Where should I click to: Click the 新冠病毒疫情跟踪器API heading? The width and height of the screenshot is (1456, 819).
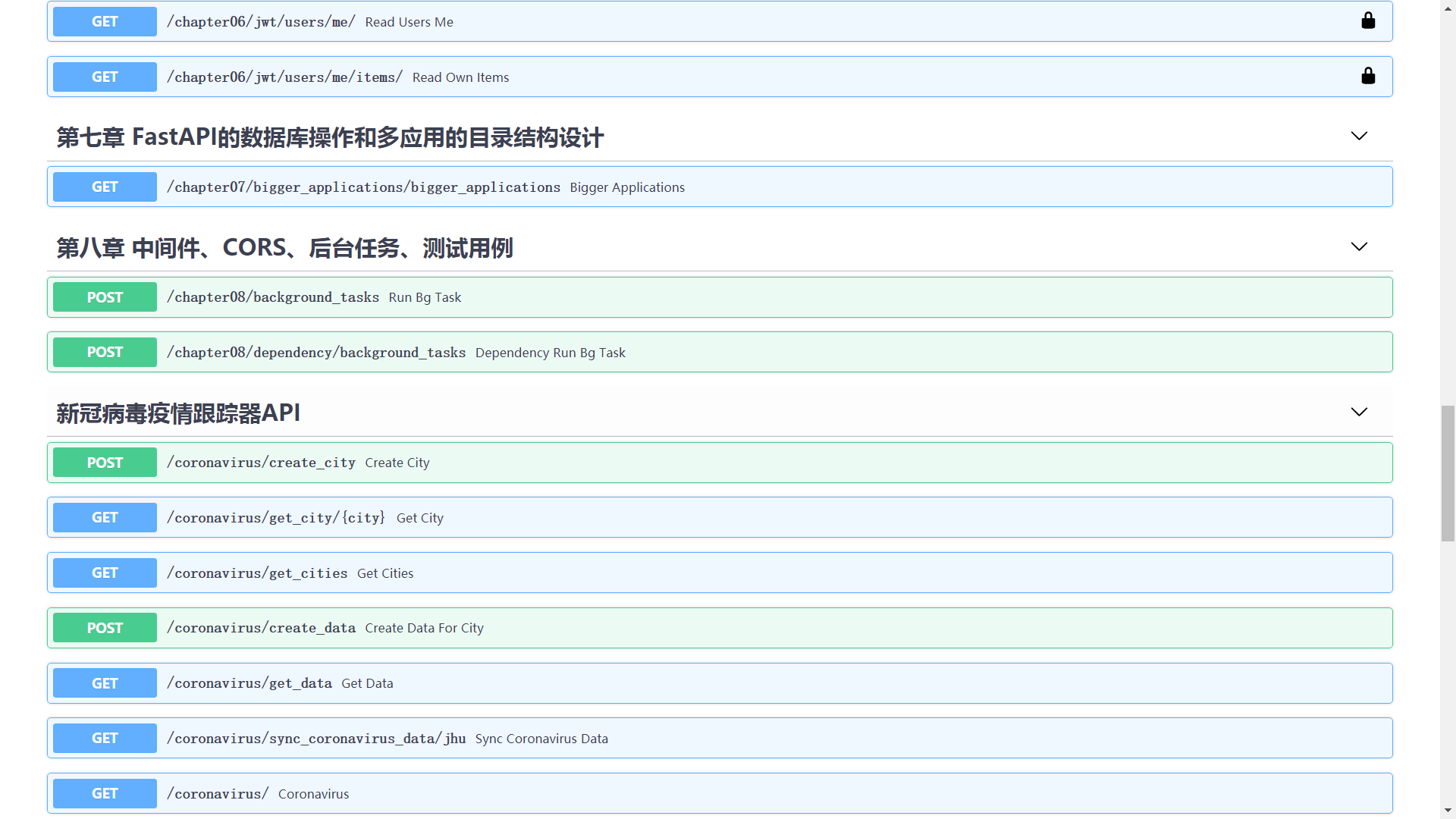178,413
